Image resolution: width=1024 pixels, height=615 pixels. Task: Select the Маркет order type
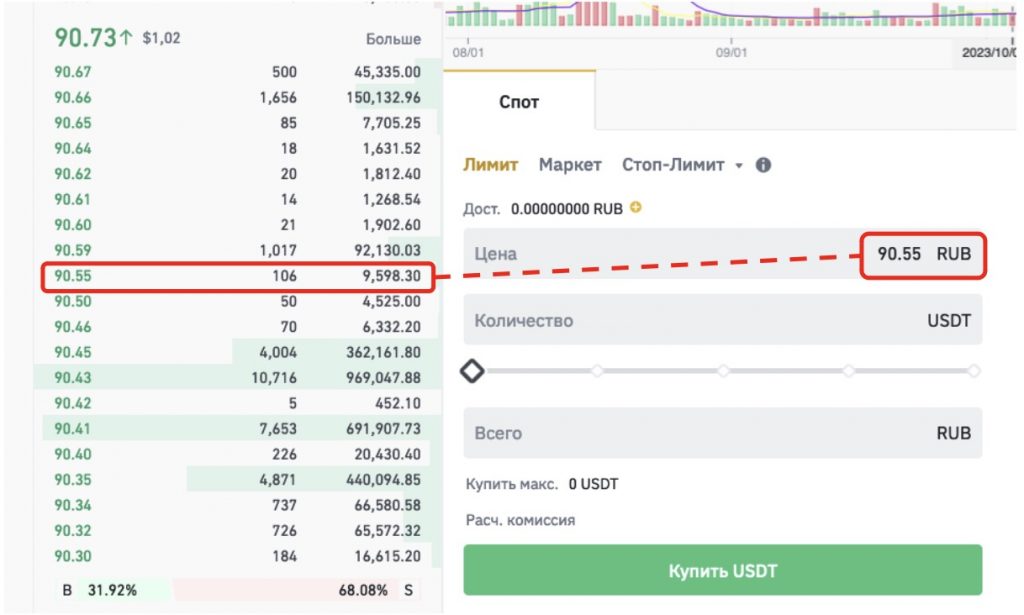tap(570, 165)
